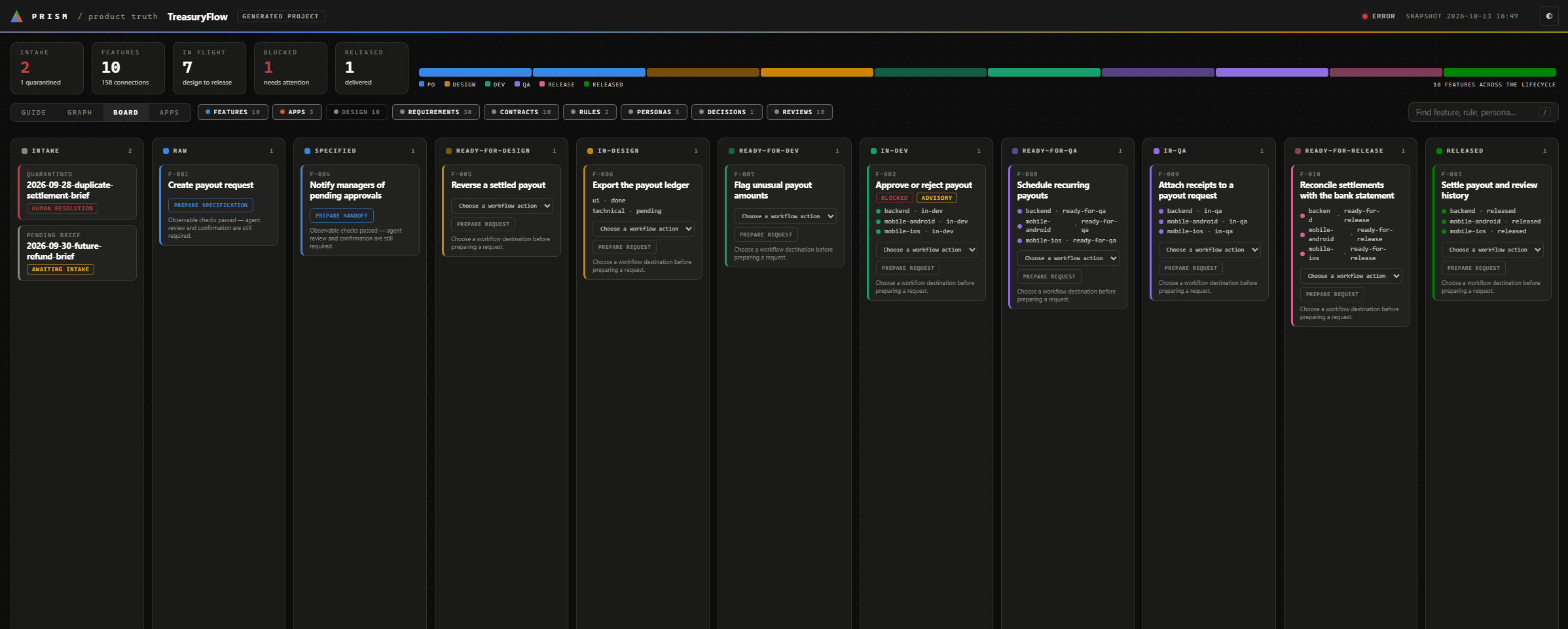
Task: Toggle the CONTRACTS 10 filter chip
Action: [522, 112]
